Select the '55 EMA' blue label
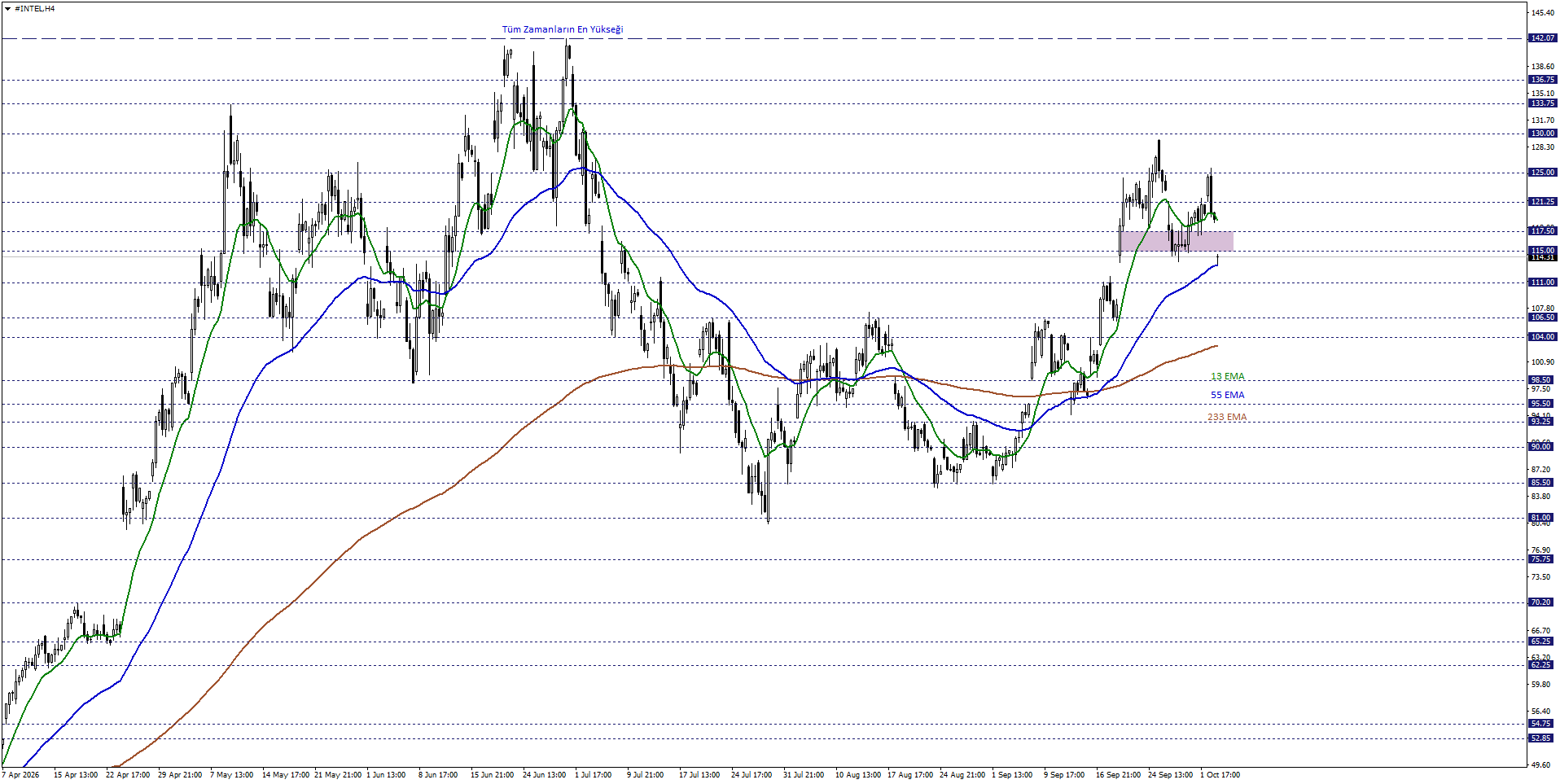The height and width of the screenshot is (784, 1560). coord(1227,395)
